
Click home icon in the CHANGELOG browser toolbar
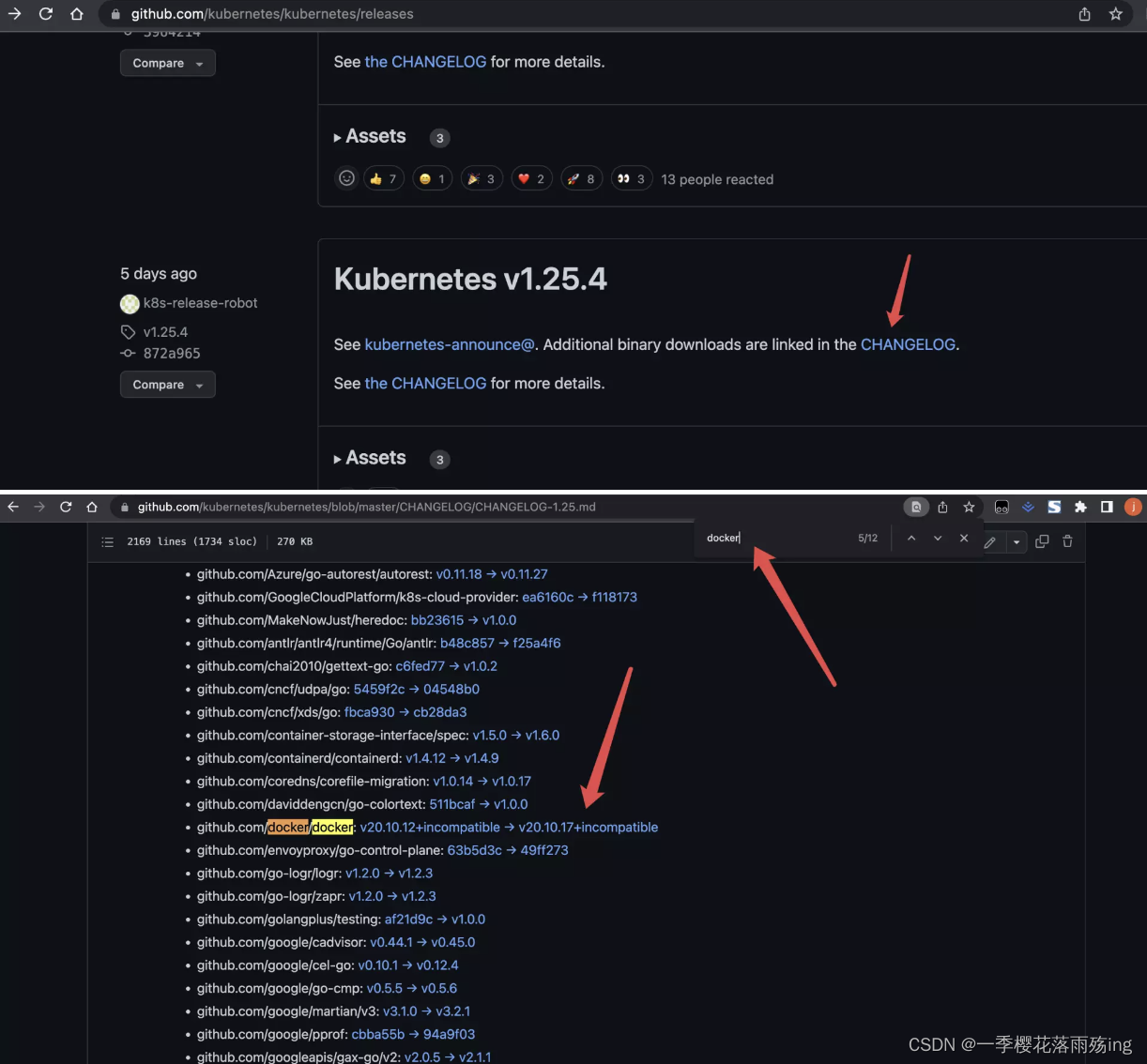click(92, 507)
